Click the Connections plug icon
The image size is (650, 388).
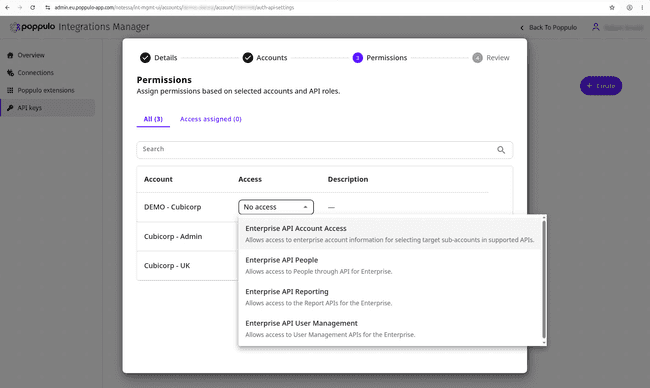[x=10, y=73]
